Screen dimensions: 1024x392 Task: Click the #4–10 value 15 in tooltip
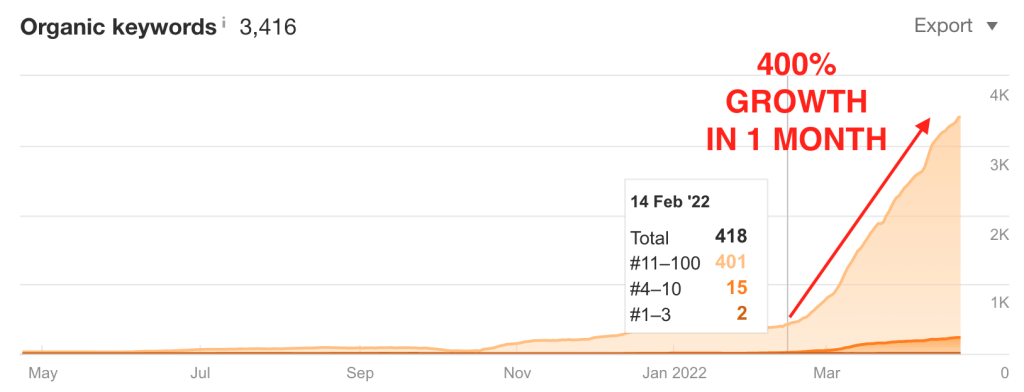point(738,287)
